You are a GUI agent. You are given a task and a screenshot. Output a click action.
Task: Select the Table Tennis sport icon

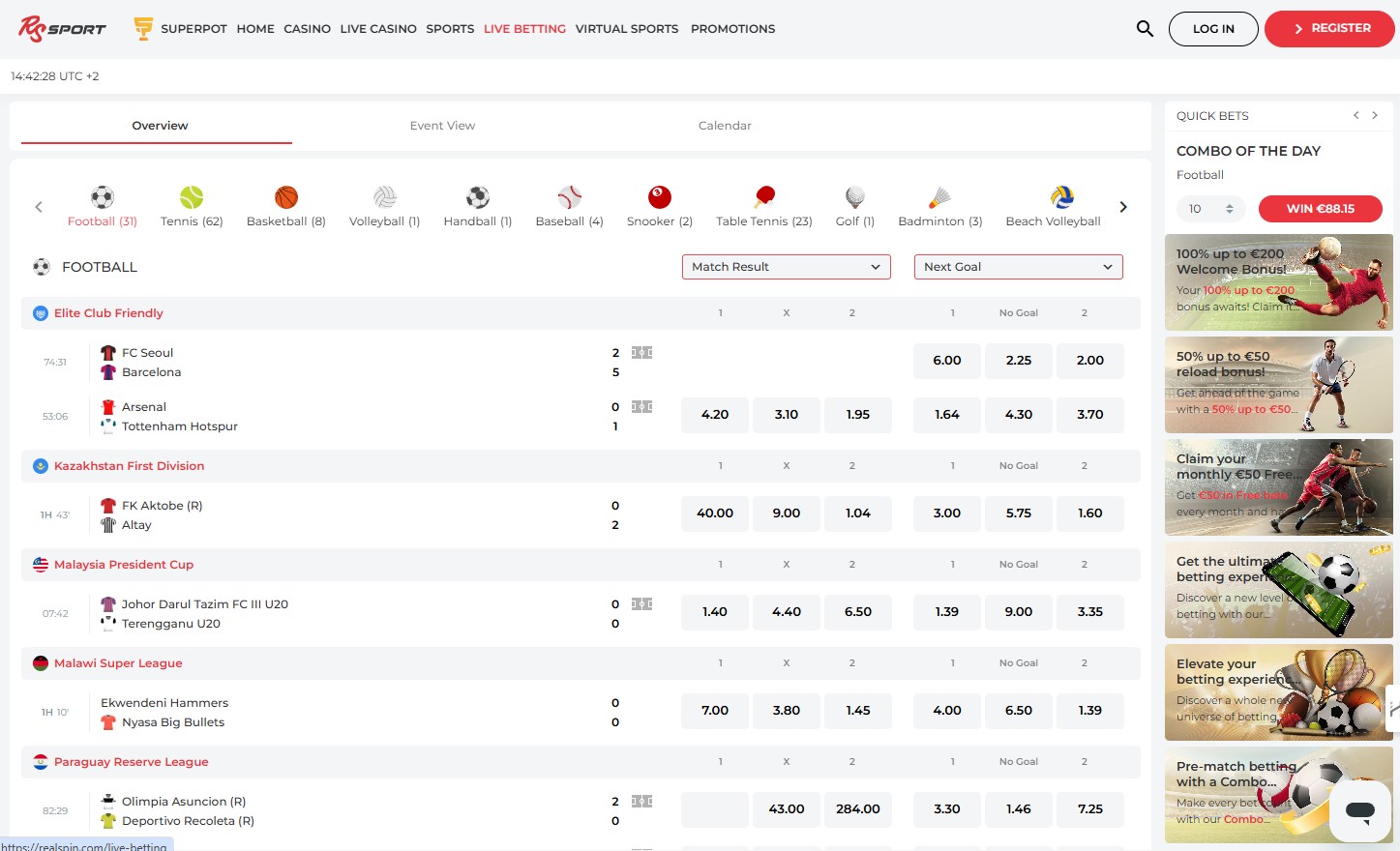pos(764,197)
